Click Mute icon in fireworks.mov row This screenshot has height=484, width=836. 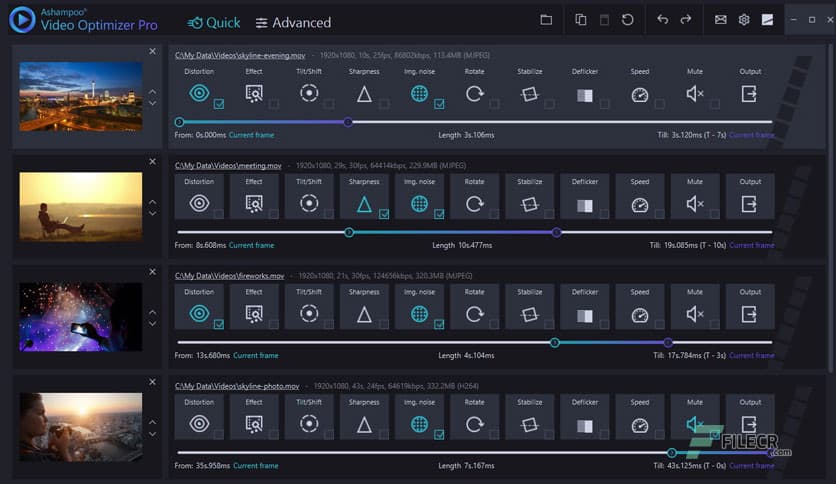(695, 314)
